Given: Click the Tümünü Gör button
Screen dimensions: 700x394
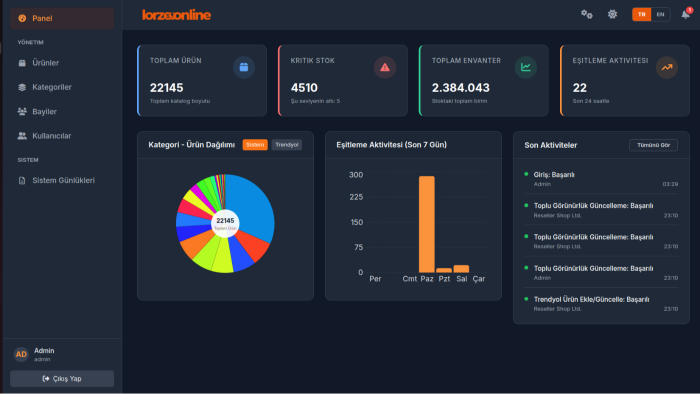Looking at the screenshot, I should click(x=654, y=145).
